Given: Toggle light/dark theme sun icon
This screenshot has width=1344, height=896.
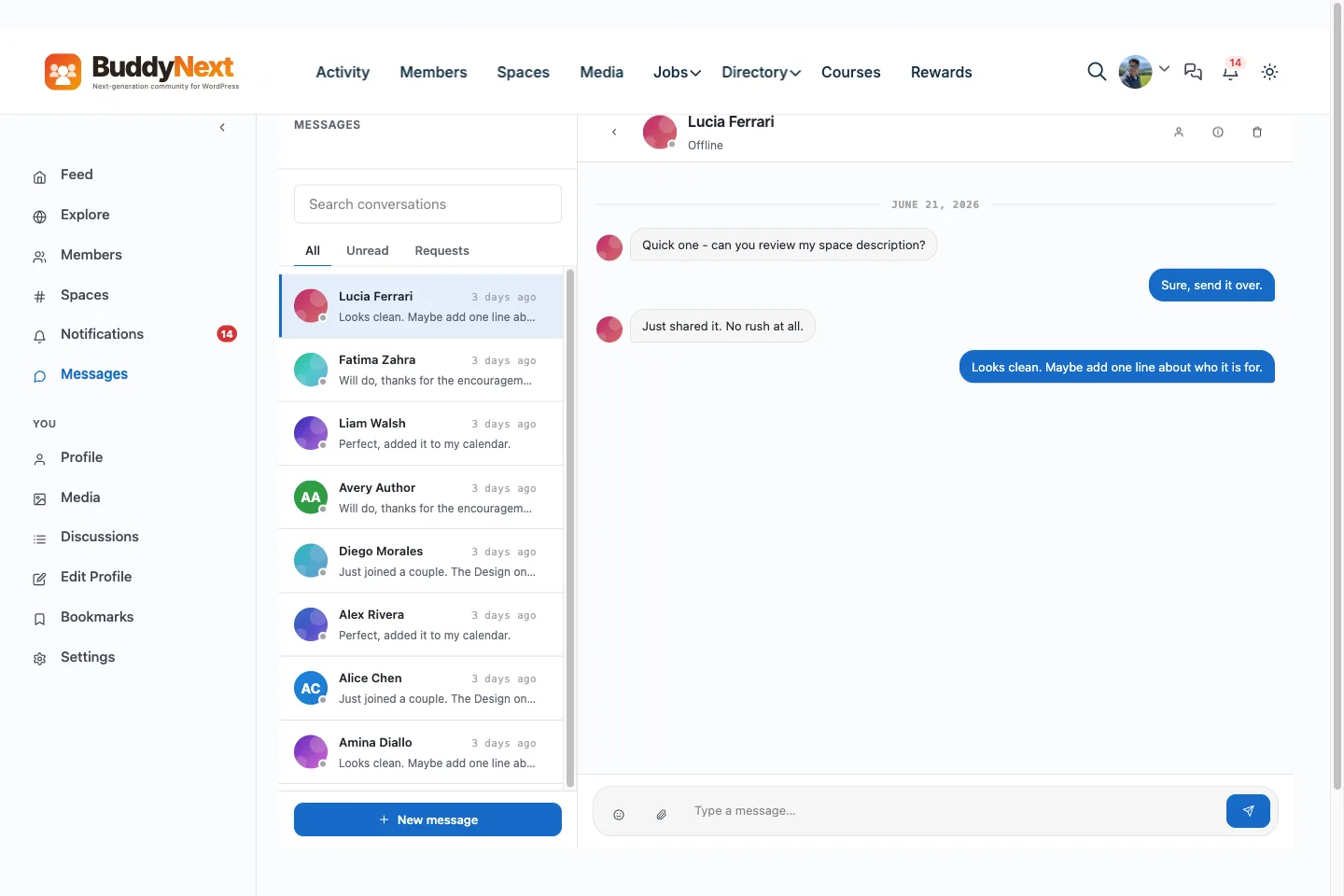Looking at the screenshot, I should point(1269,72).
